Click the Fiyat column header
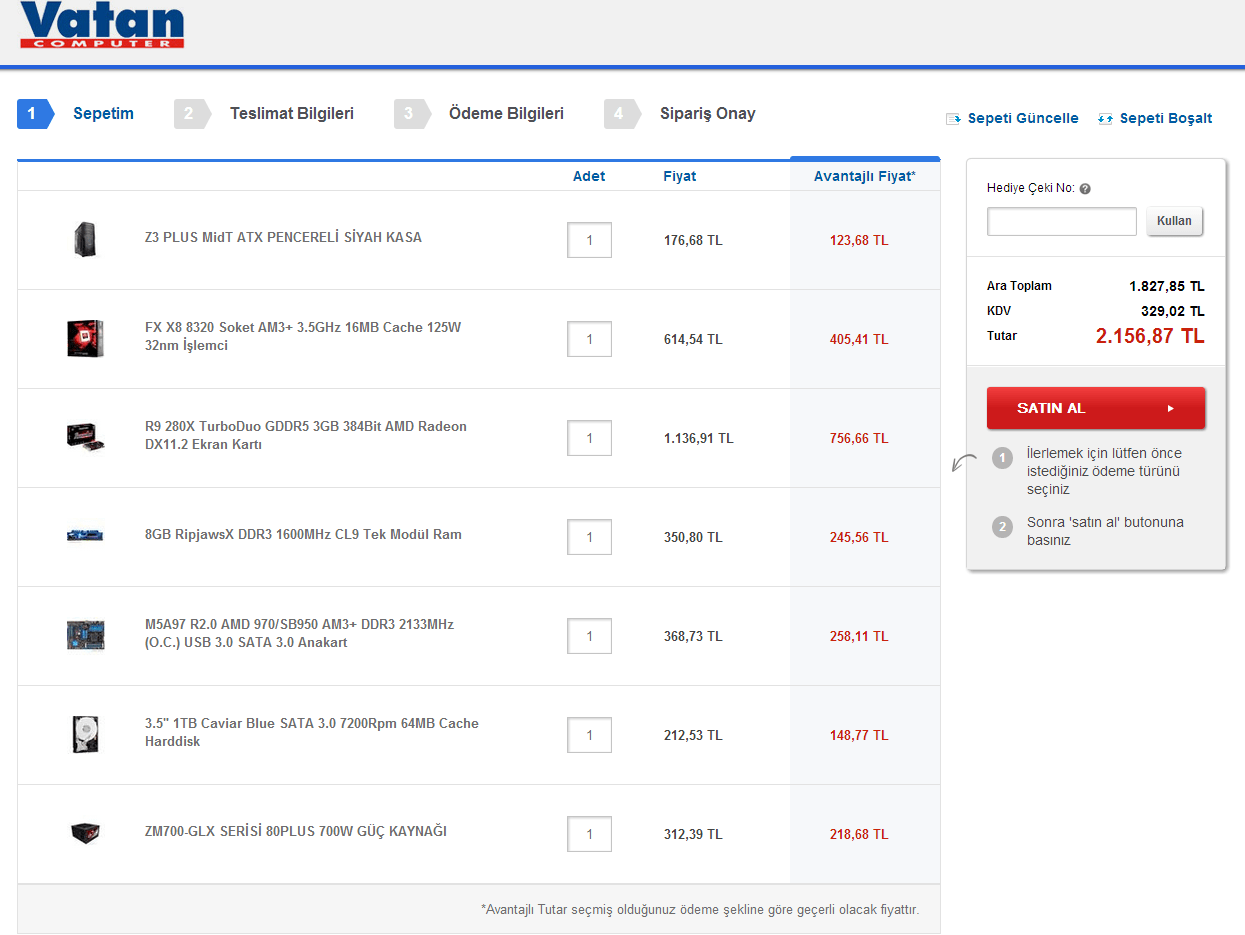1245x935 pixels. tap(680, 176)
